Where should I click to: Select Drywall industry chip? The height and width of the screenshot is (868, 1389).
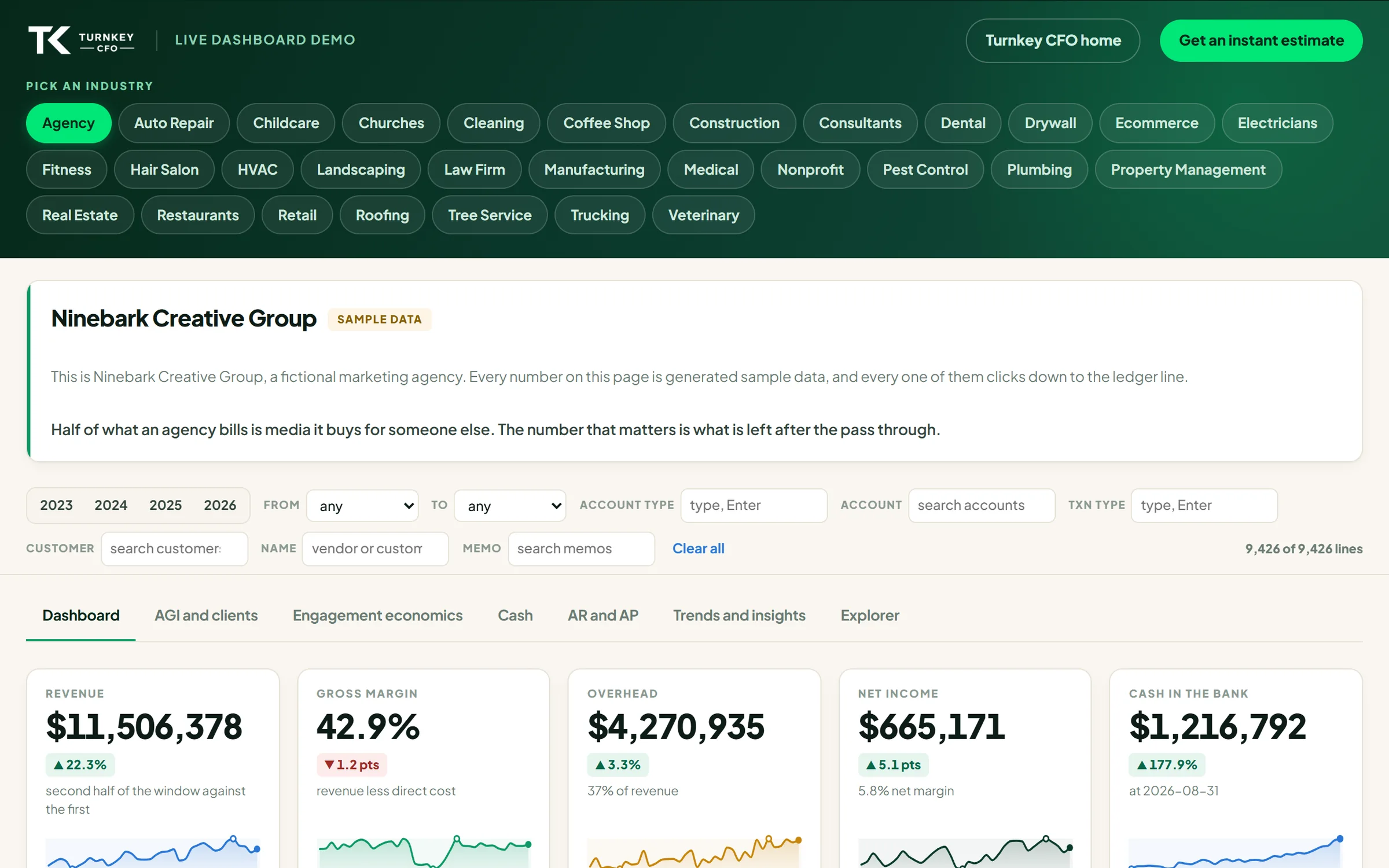click(1050, 123)
